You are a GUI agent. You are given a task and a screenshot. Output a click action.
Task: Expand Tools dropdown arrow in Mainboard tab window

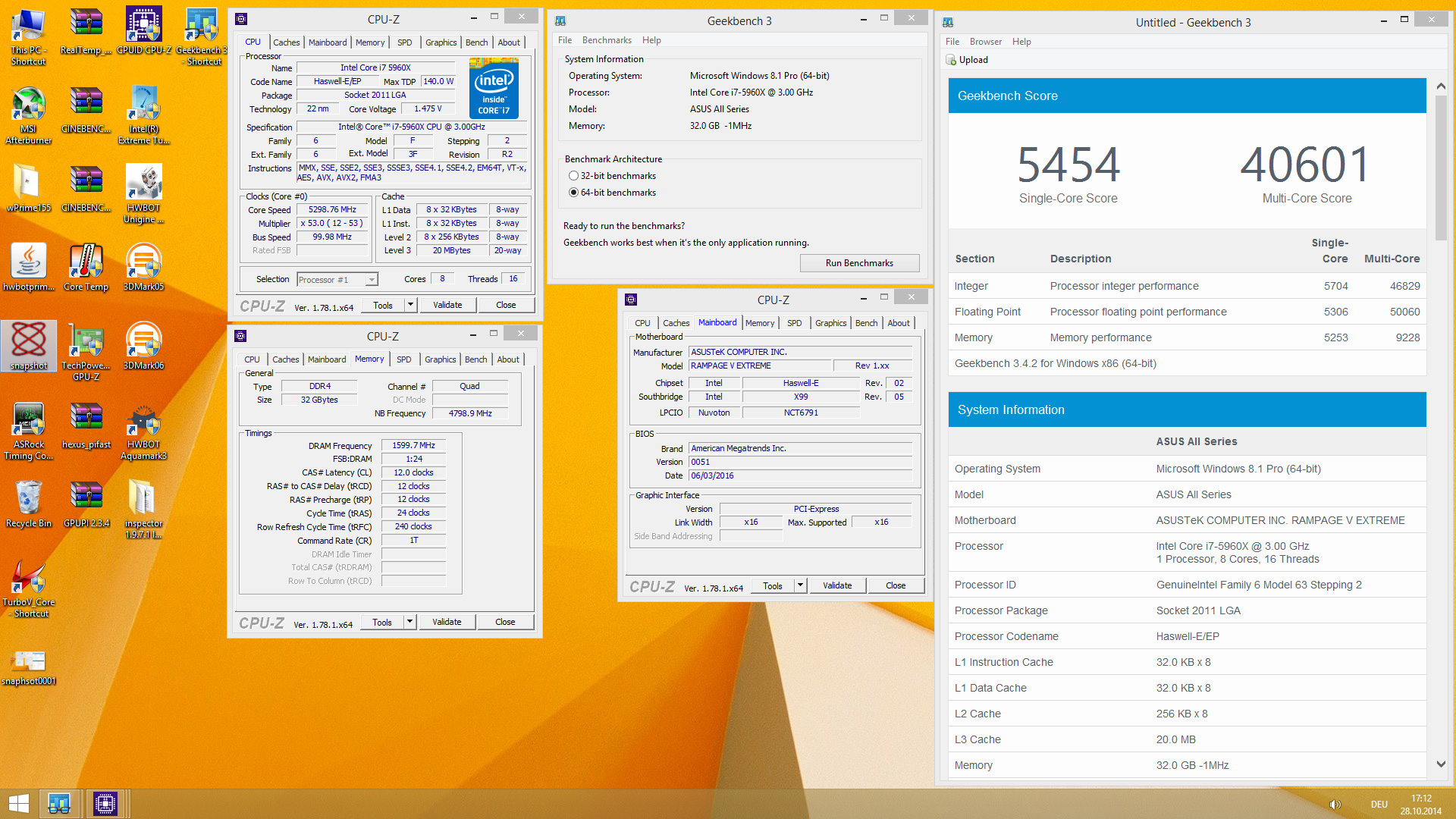[800, 585]
